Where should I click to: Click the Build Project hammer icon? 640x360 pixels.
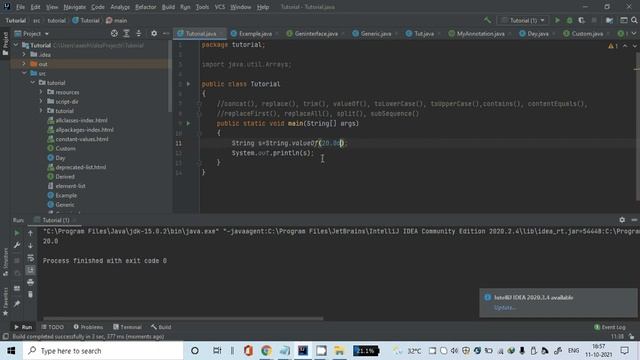click(487, 20)
